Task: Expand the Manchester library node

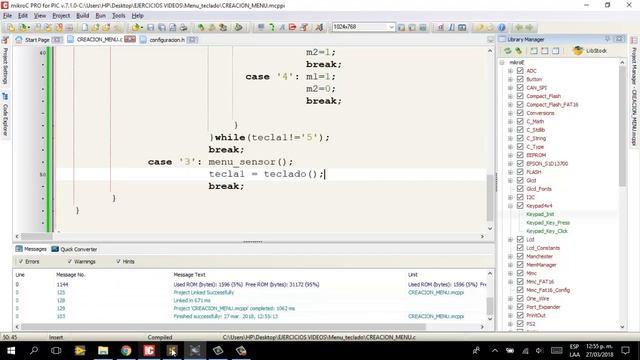Action: coord(510,256)
